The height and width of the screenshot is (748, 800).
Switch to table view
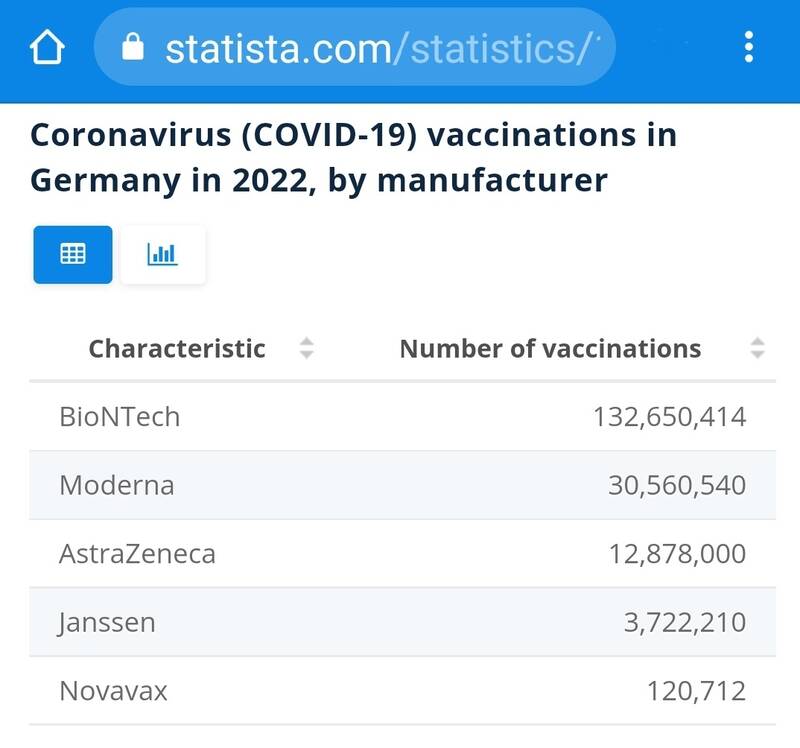73,254
